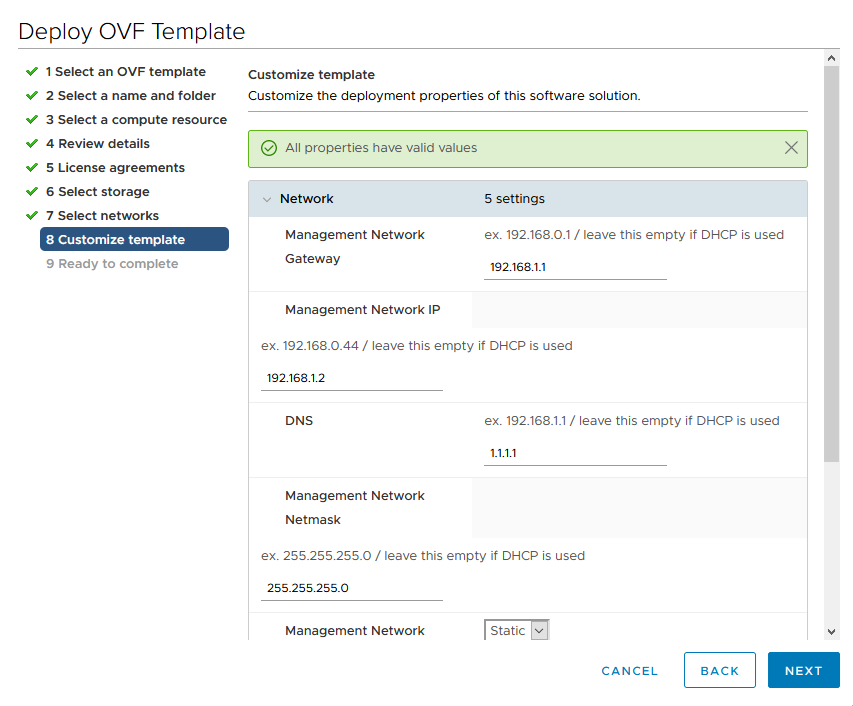Return to step 6 Select storage
853x706 pixels.
click(97, 192)
